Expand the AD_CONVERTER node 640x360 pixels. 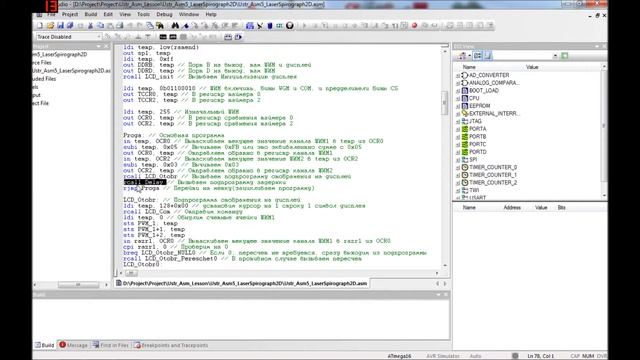[458, 76]
